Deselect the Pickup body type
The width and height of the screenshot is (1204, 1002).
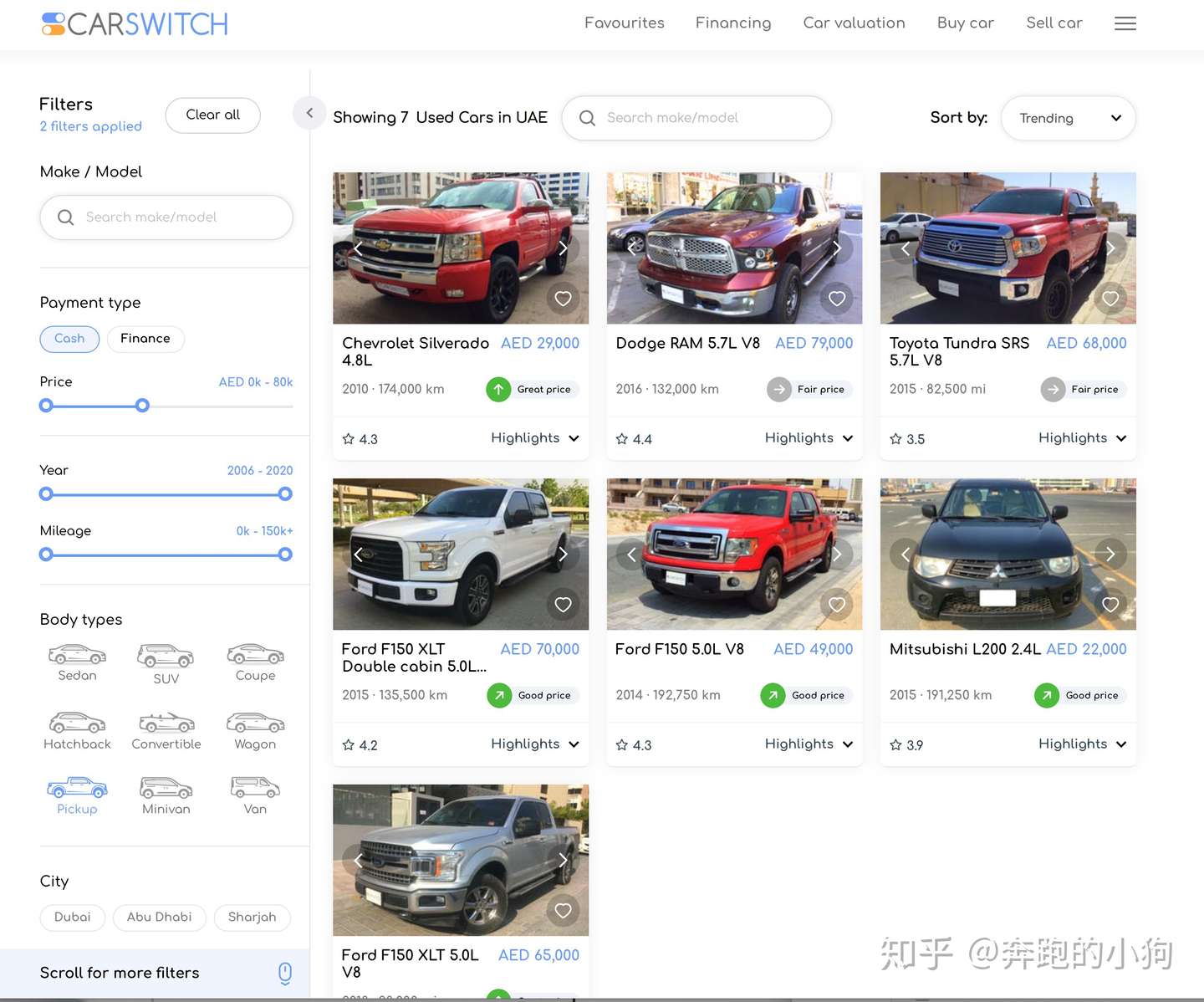coord(77,796)
